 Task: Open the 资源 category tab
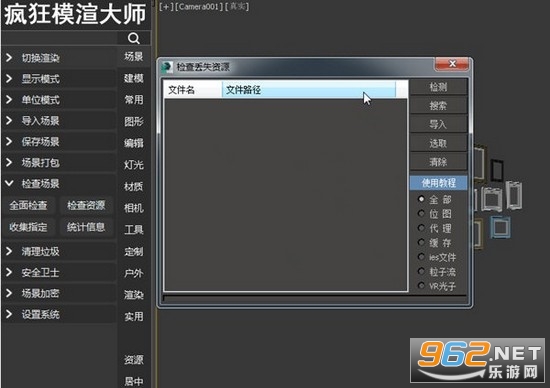coord(134,360)
